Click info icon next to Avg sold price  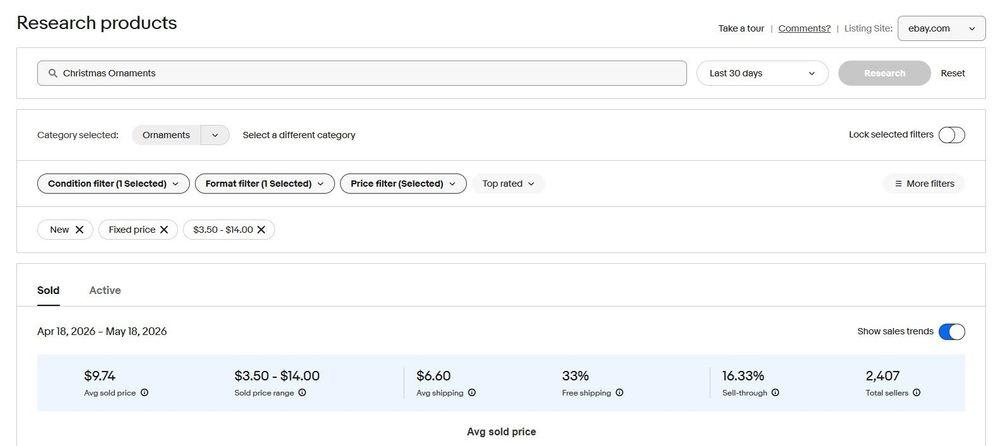[144, 393]
